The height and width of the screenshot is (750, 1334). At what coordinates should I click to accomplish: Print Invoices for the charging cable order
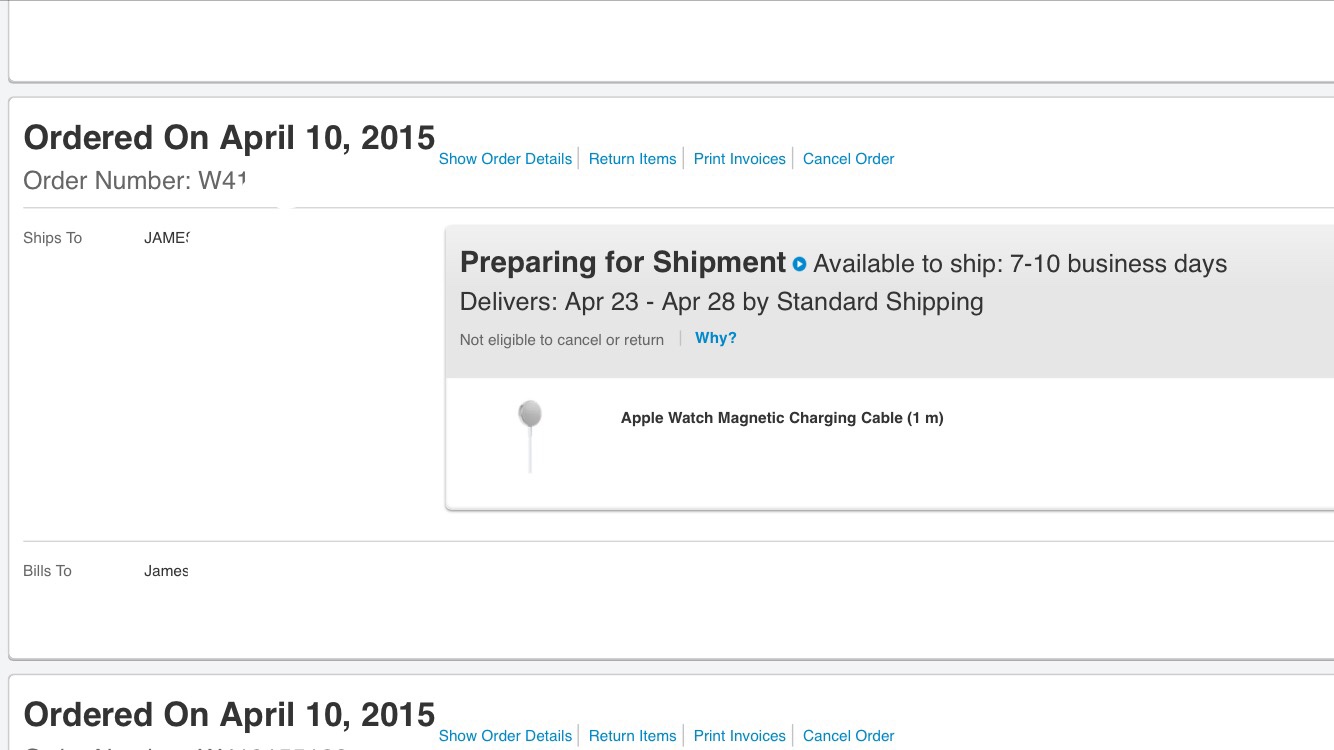(740, 159)
